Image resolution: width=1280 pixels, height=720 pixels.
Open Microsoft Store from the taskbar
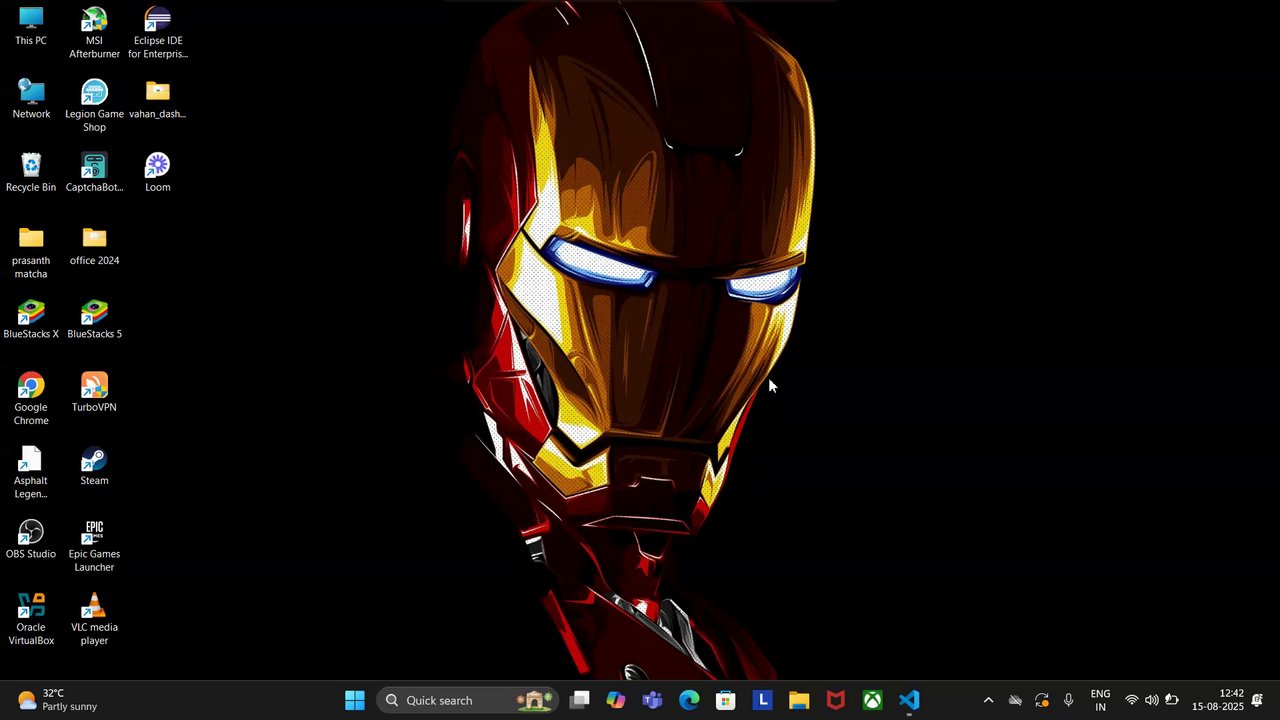726,700
